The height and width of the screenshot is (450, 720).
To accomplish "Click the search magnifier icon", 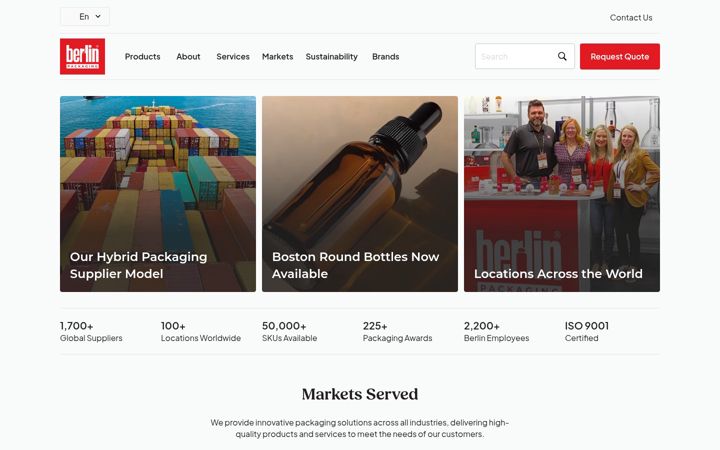I will point(562,56).
